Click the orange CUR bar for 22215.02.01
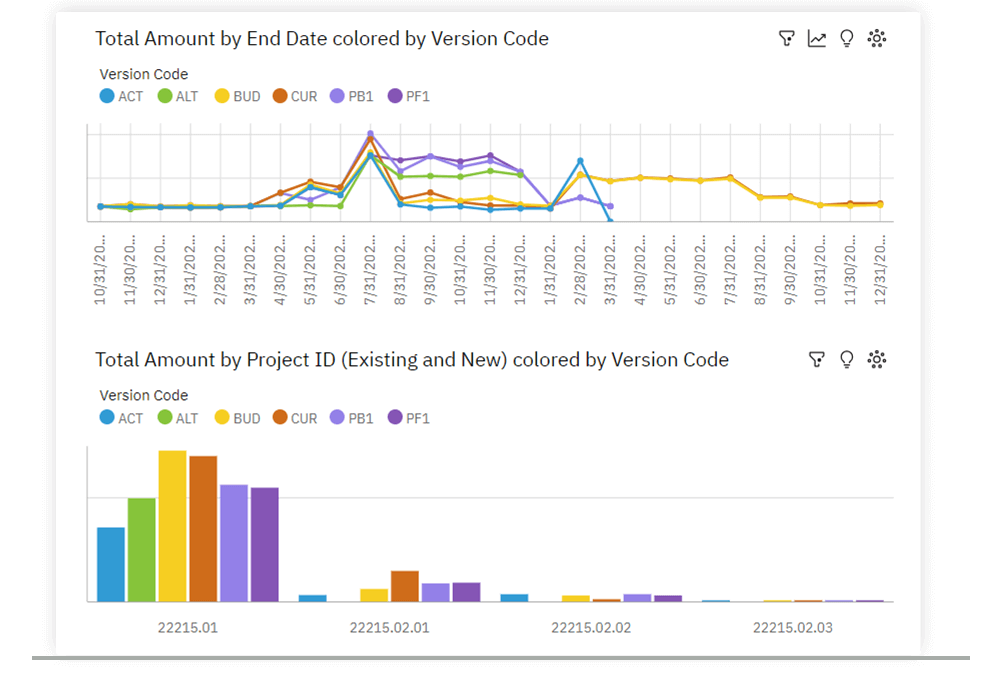Viewport: 1004px width, 699px height. 404,586
